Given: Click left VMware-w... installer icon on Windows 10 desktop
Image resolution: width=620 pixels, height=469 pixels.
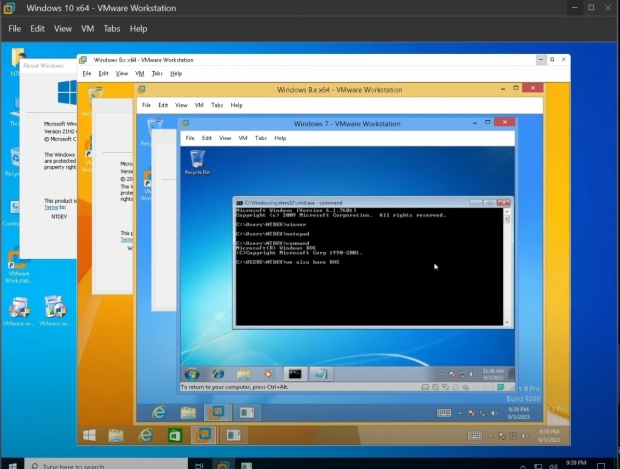Looking at the screenshot, I should click(19, 311).
